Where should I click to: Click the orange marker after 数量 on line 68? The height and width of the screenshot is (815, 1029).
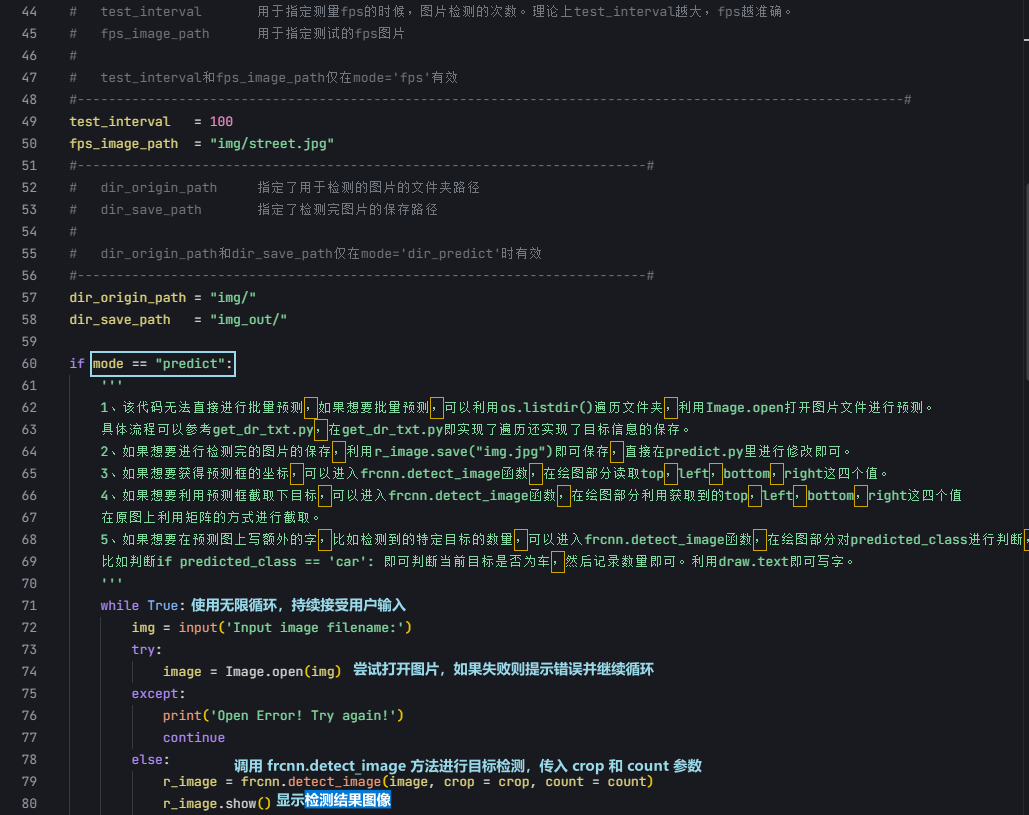point(519,539)
